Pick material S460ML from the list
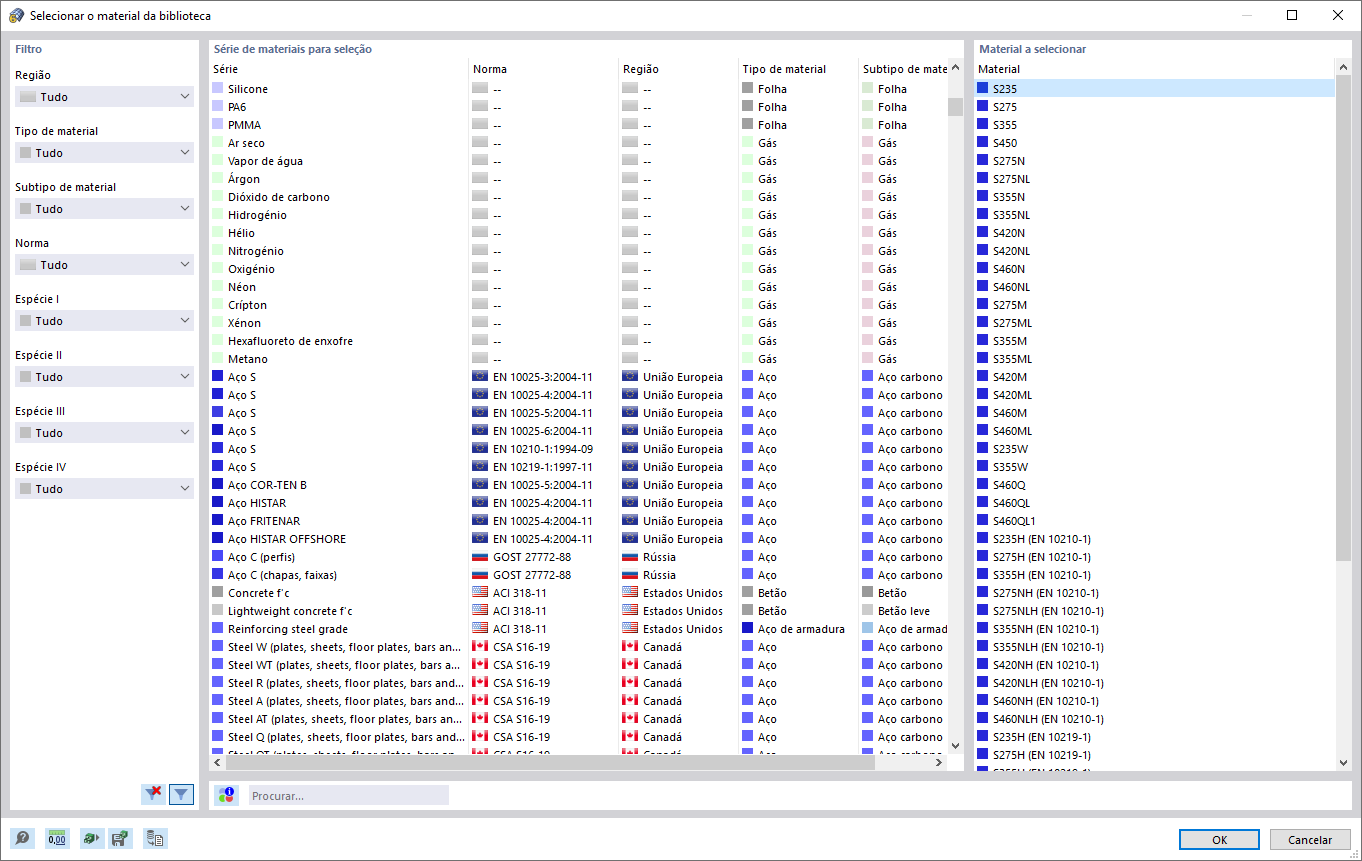The width and height of the screenshot is (1362, 861). (x=1155, y=431)
